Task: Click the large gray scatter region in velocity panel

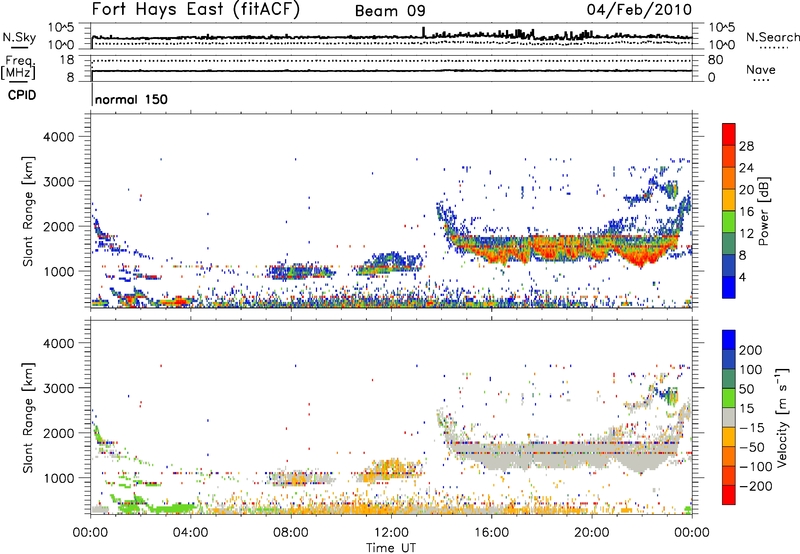Action: pos(564,457)
